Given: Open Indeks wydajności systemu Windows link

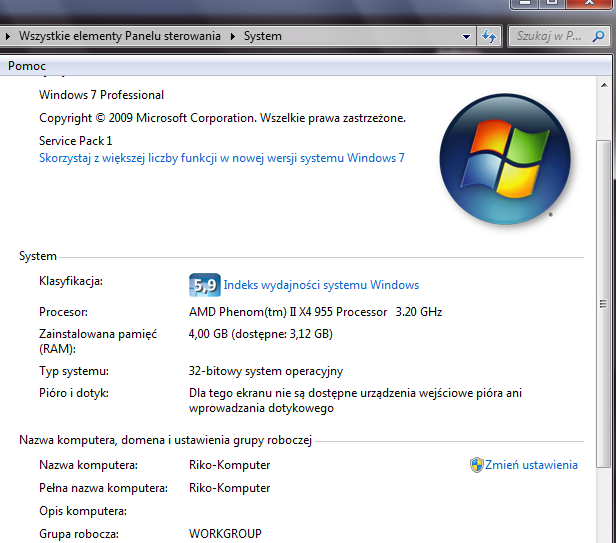Looking at the screenshot, I should [321, 285].
